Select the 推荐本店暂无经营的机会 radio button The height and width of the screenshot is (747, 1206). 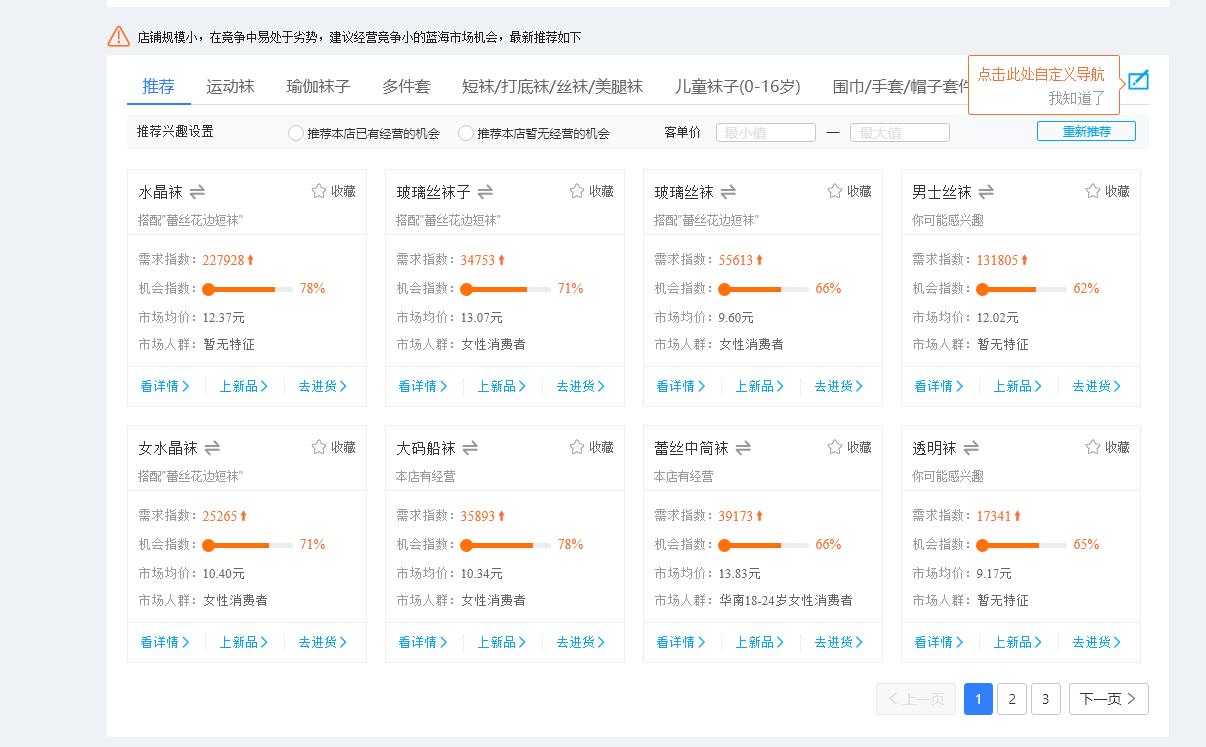[465, 132]
